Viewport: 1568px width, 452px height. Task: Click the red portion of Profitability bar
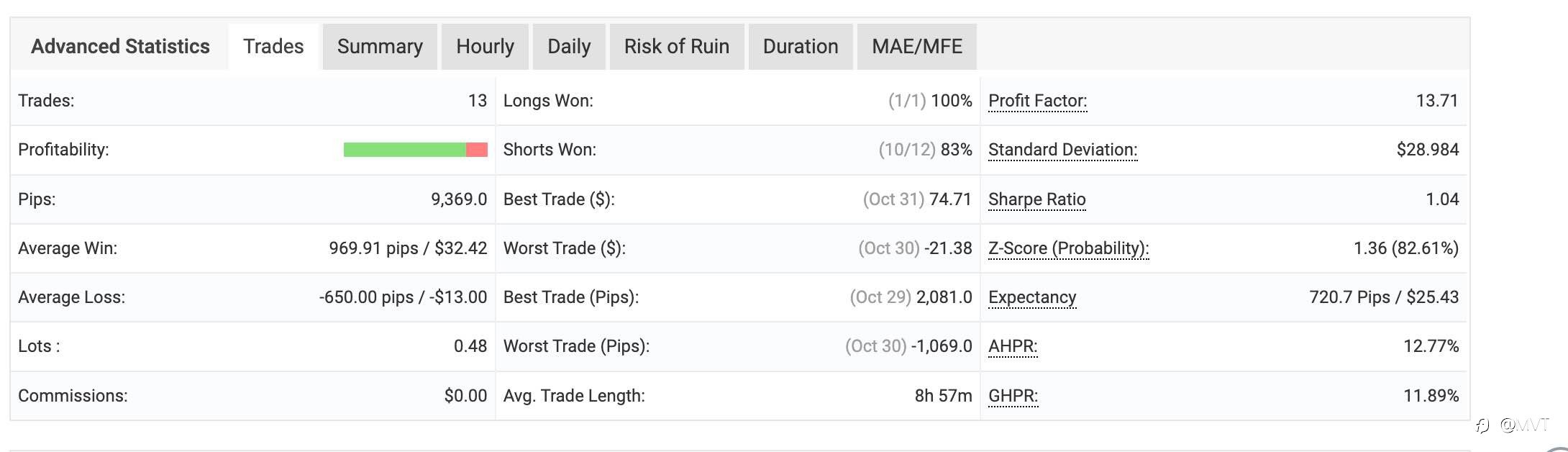[x=477, y=150]
